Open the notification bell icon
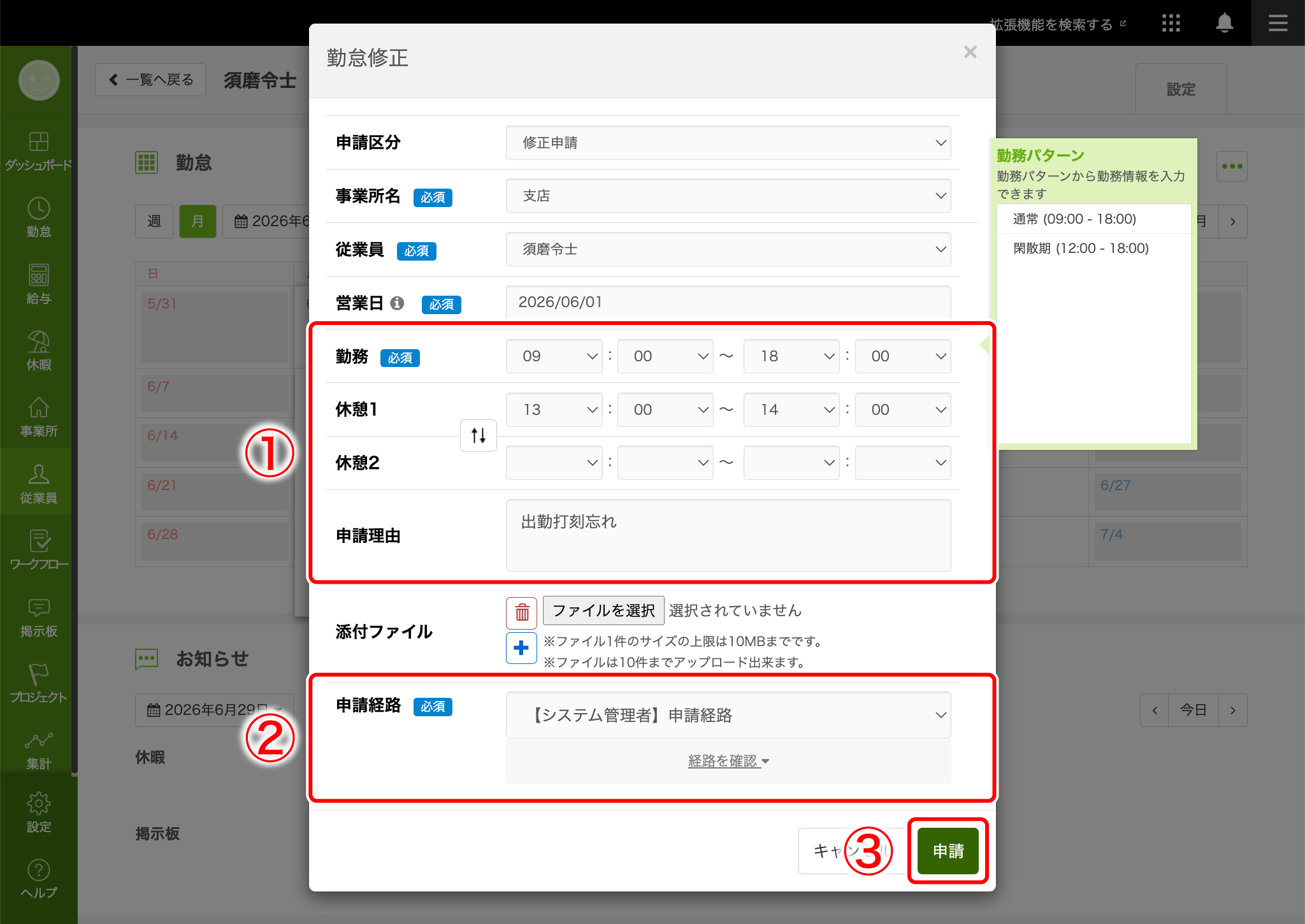Image resolution: width=1305 pixels, height=924 pixels. click(x=1224, y=23)
